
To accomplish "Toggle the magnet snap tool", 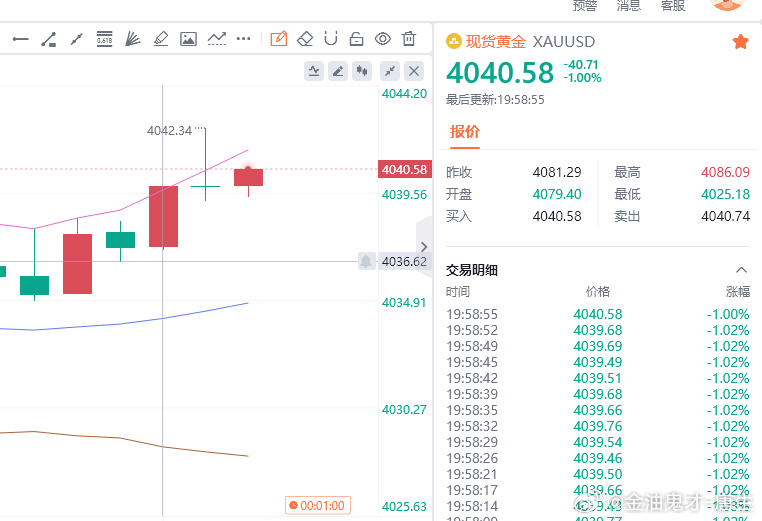I will (x=331, y=38).
